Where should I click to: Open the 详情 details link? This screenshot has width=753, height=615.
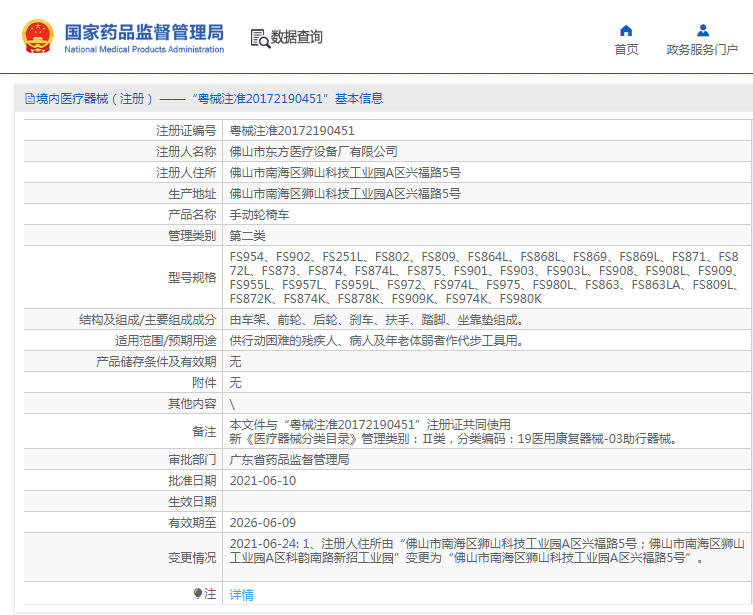click(241, 595)
